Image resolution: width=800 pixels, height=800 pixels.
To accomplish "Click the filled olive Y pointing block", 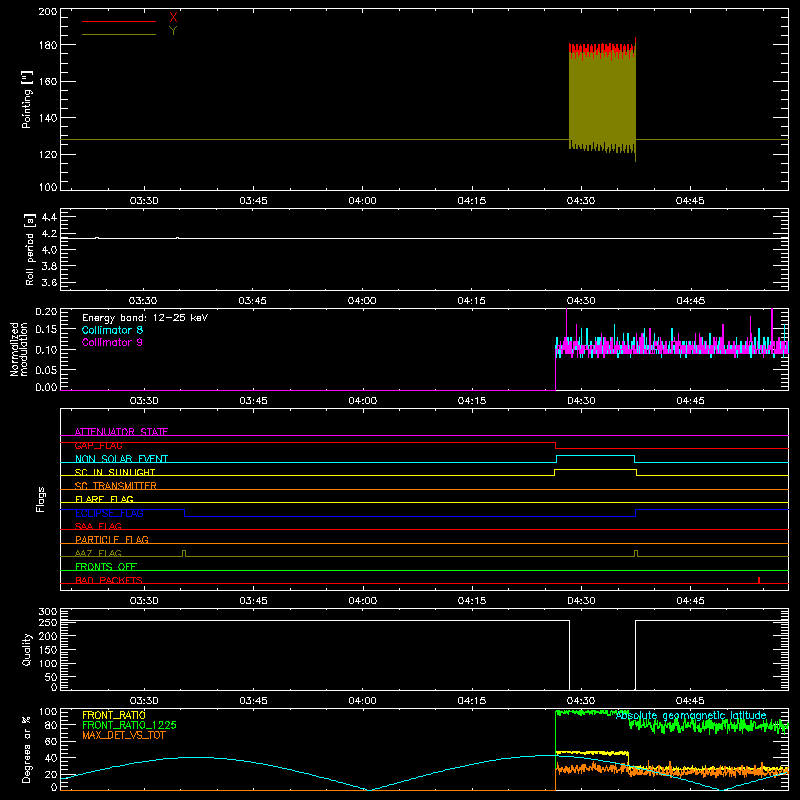I will [603, 99].
